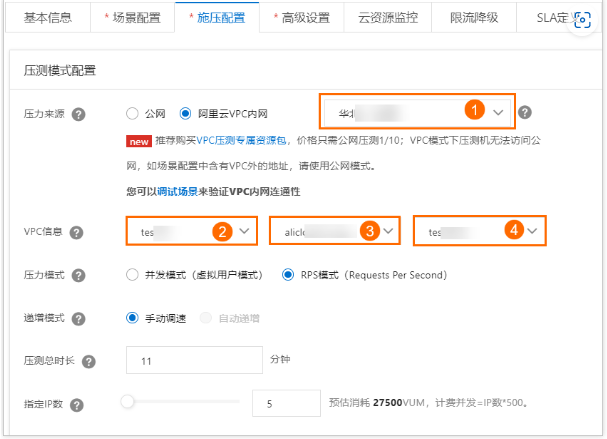The height and width of the screenshot is (439, 607).
Task: Open the dropdown starting with alicl
Action: point(335,231)
